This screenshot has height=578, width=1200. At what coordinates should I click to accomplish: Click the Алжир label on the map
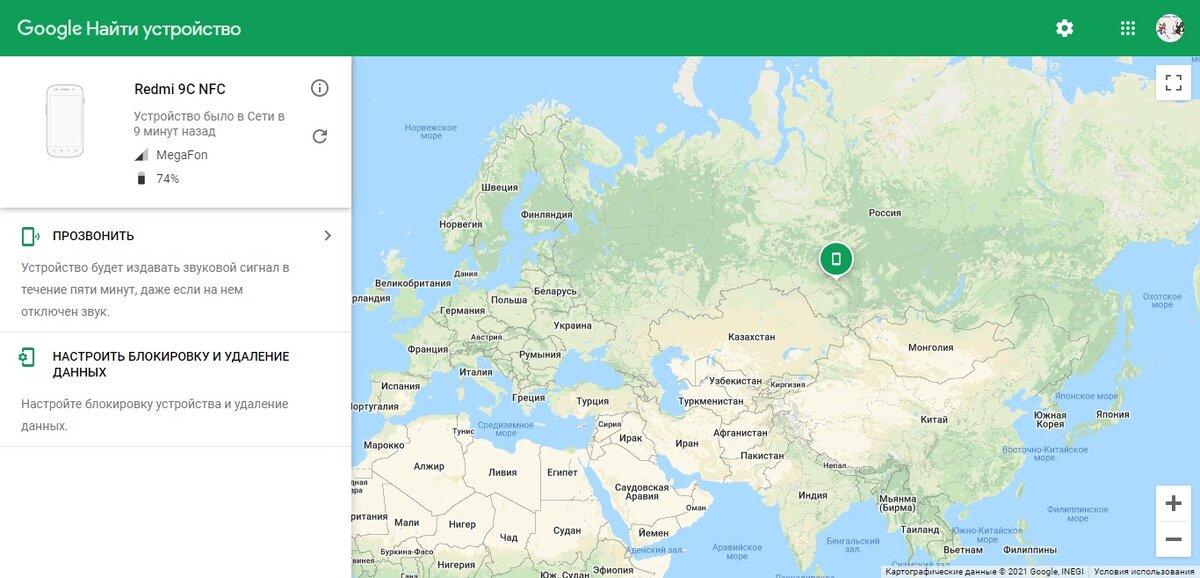pos(429,466)
